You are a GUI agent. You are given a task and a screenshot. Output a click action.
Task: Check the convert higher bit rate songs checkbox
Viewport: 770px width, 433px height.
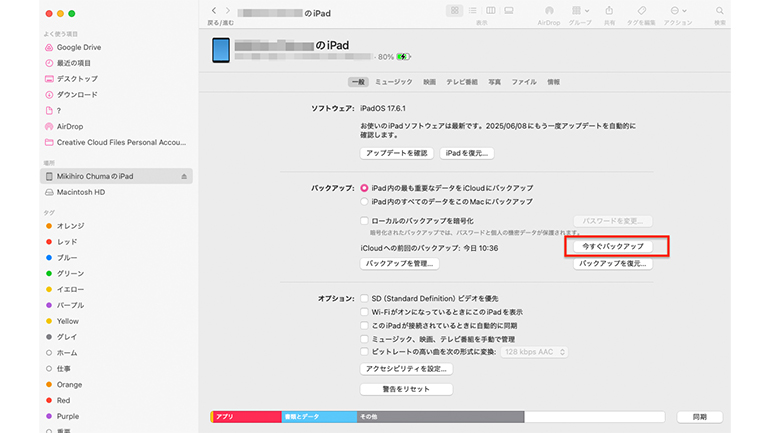point(364,352)
